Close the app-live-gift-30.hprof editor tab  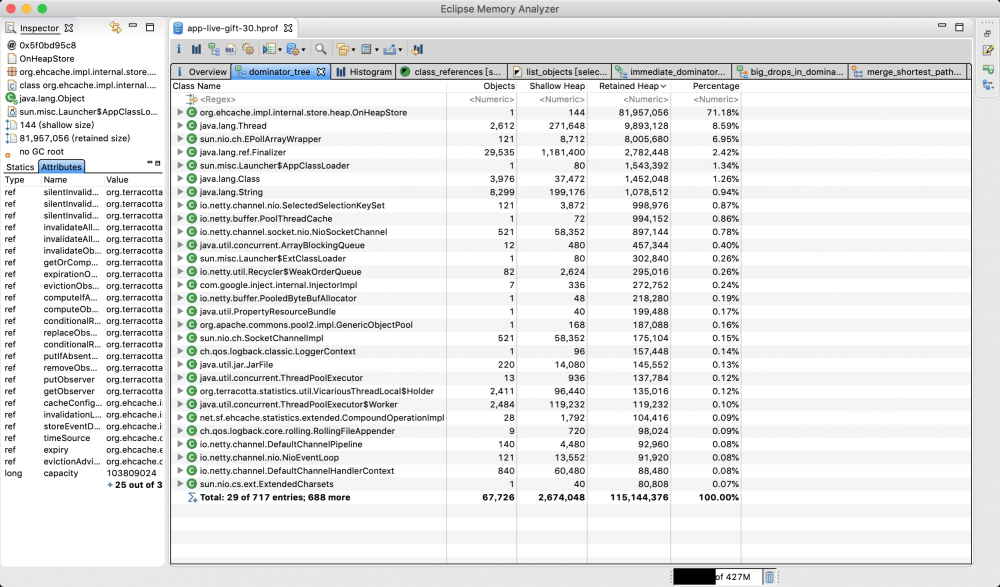288,28
